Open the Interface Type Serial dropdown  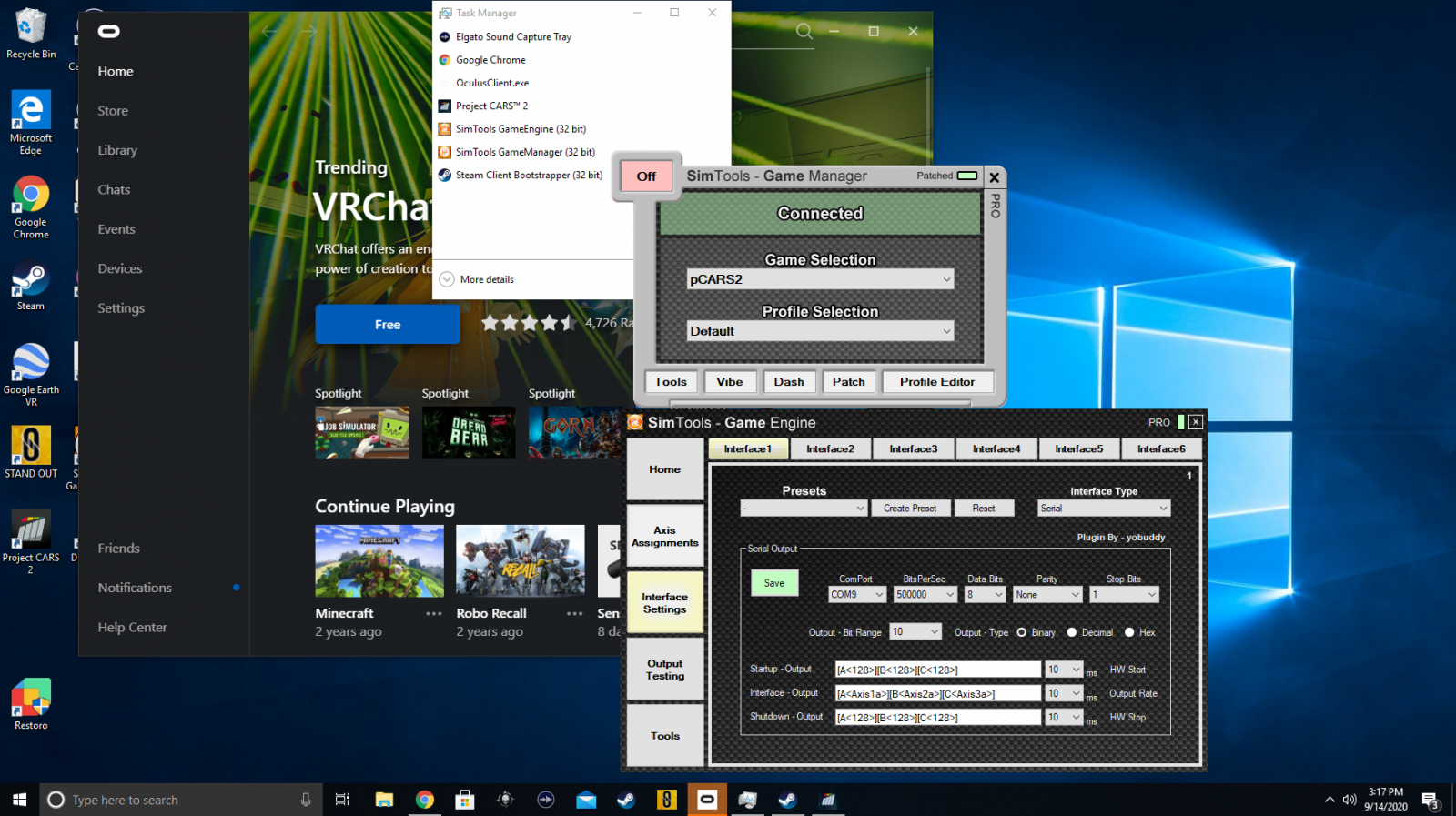point(1104,509)
